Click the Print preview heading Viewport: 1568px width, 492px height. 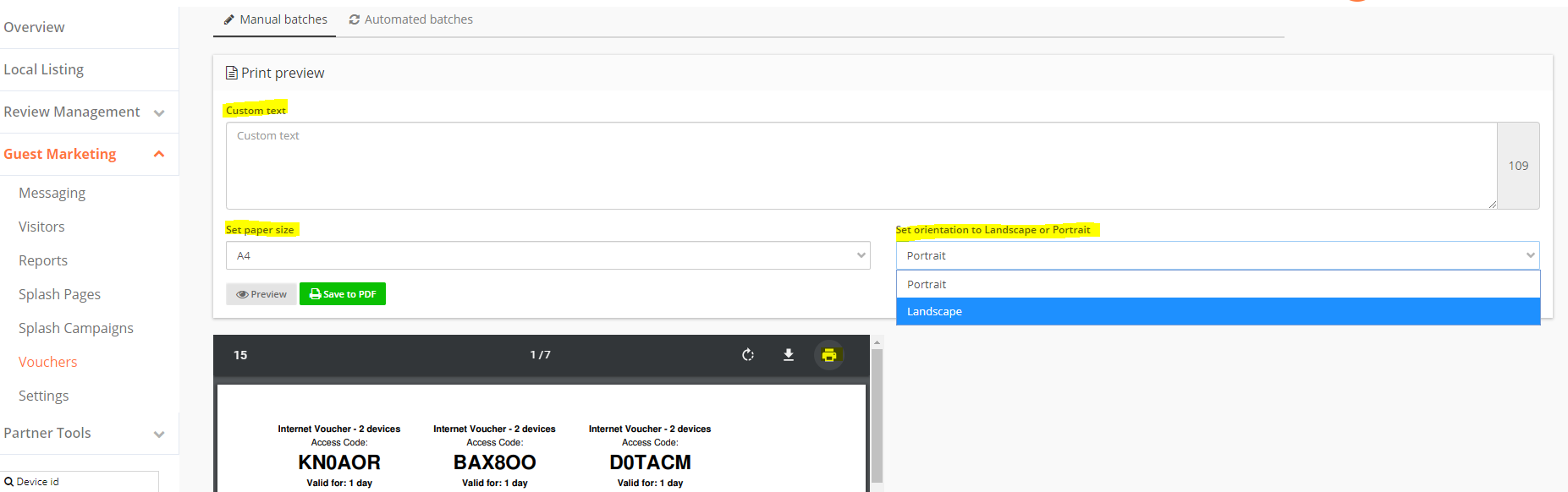(x=283, y=74)
